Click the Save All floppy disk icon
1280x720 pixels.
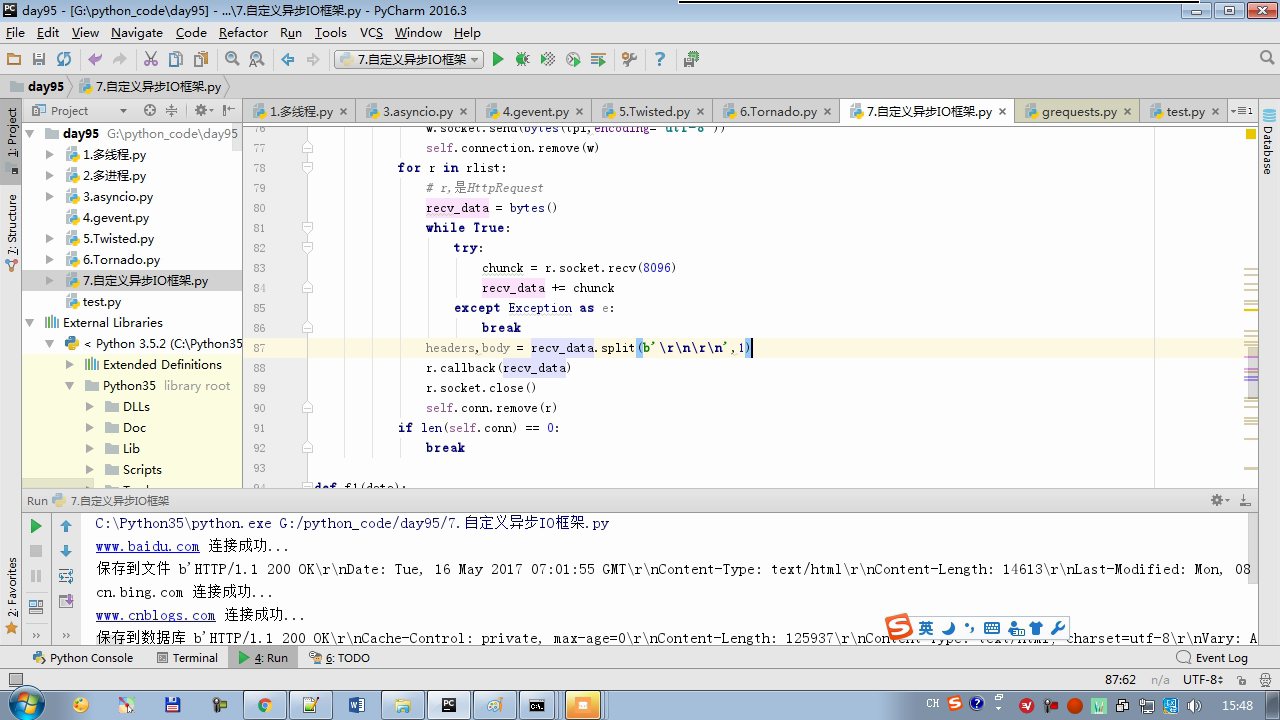click(x=39, y=60)
